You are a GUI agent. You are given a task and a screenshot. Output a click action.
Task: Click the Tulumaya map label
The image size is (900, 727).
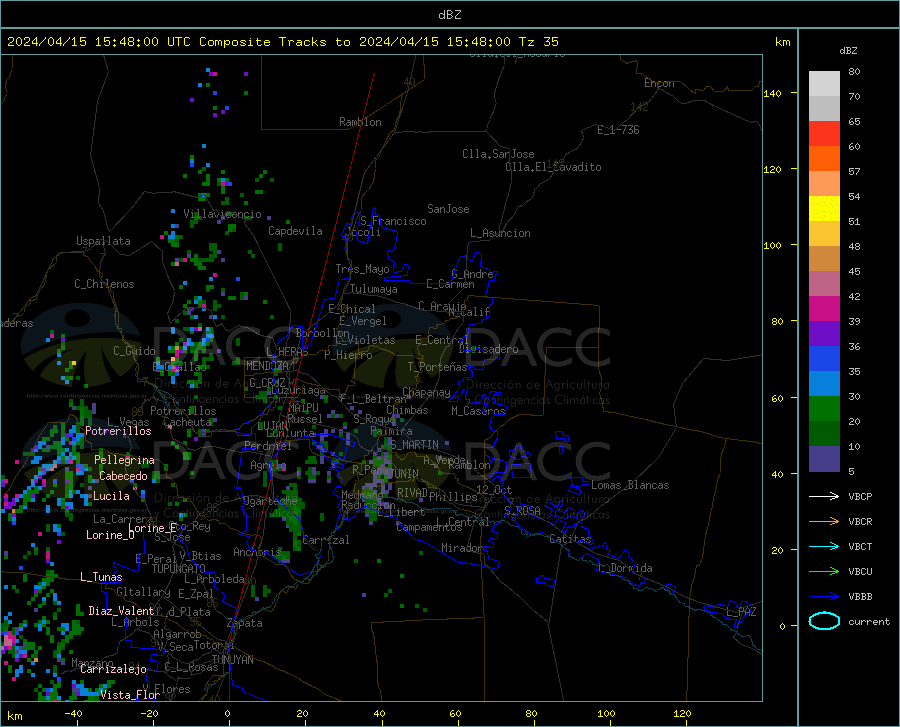tap(373, 289)
